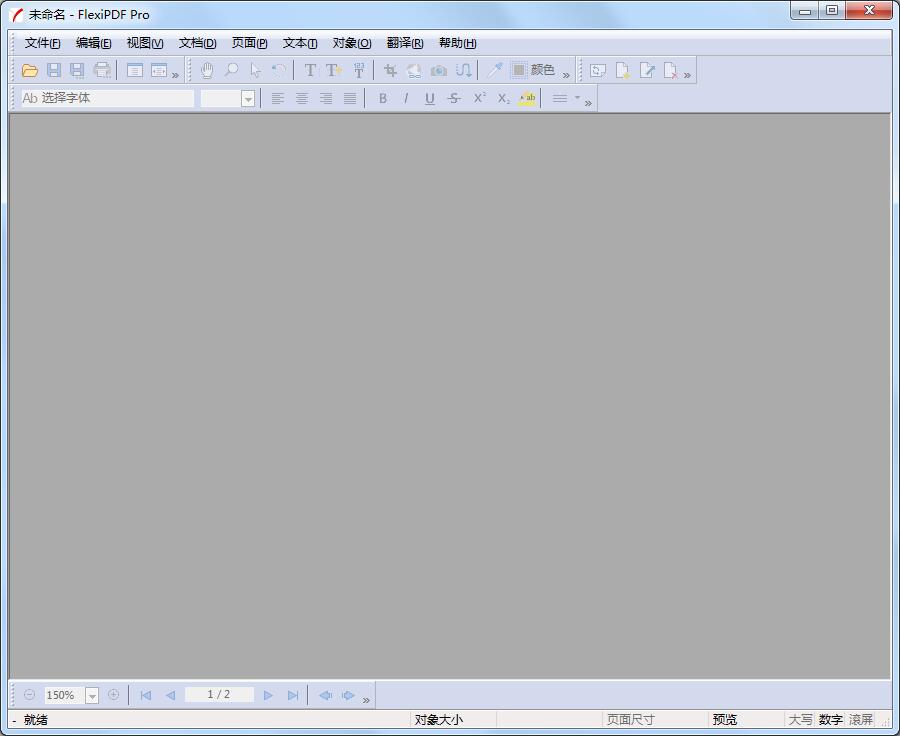
Task: Open the 页面(P) menu
Action: 249,43
